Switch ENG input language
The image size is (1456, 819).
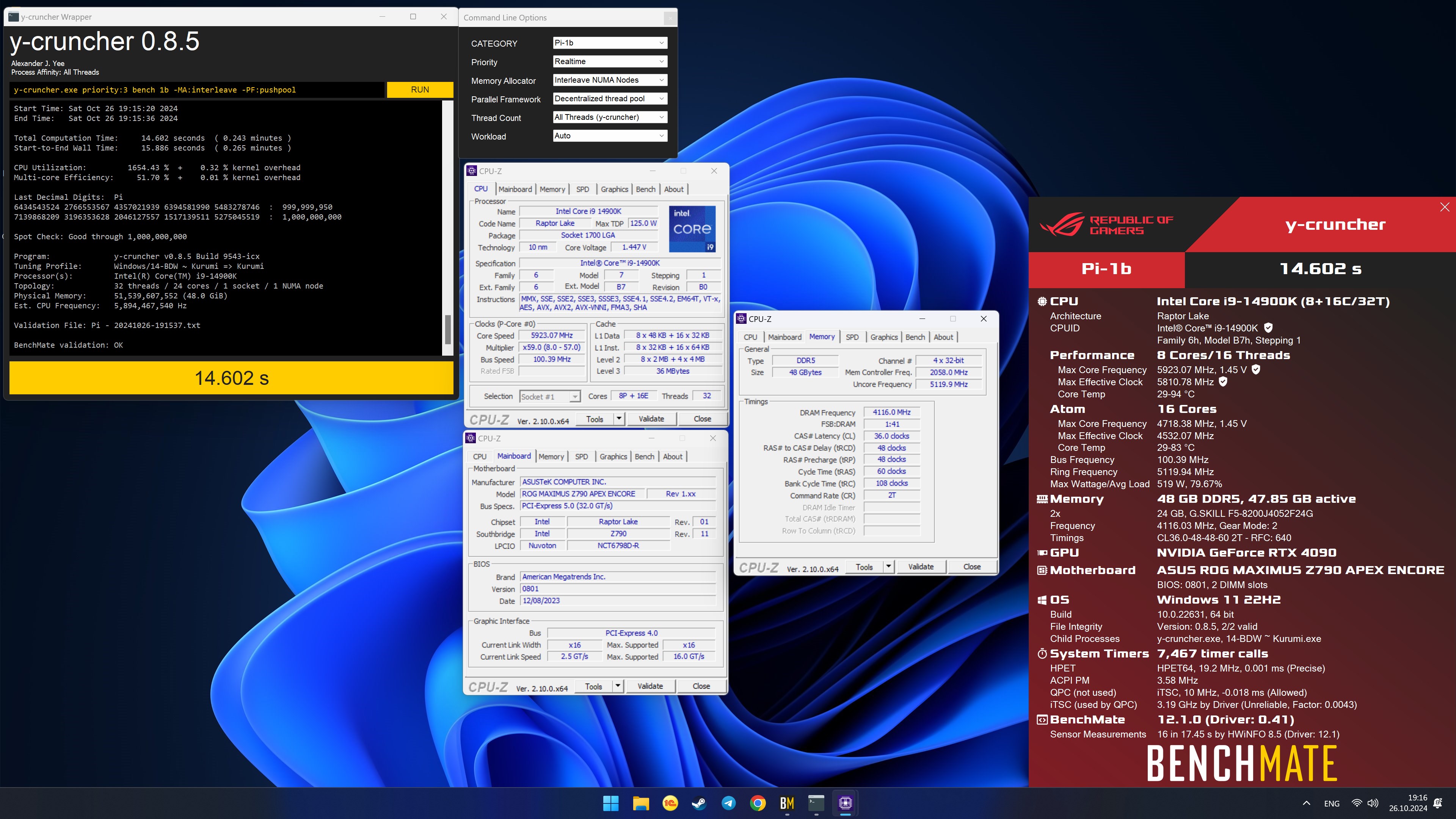click(1332, 803)
